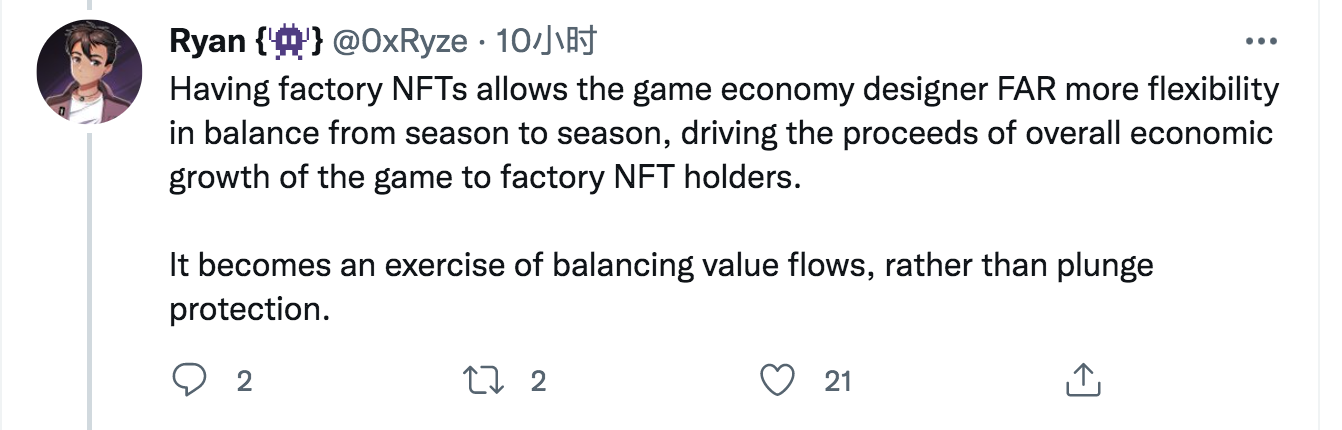Open Ryan's profile avatar picture

click(87, 72)
